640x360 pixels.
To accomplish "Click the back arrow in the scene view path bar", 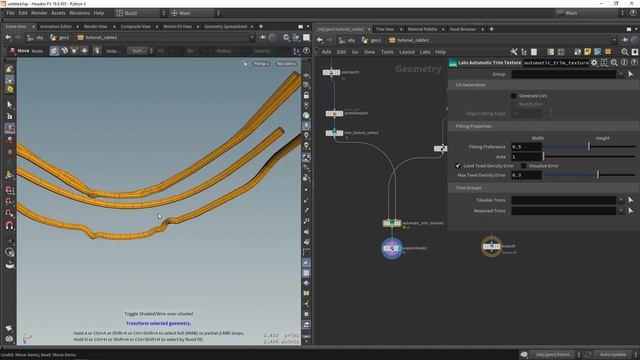I will [x=8, y=38].
